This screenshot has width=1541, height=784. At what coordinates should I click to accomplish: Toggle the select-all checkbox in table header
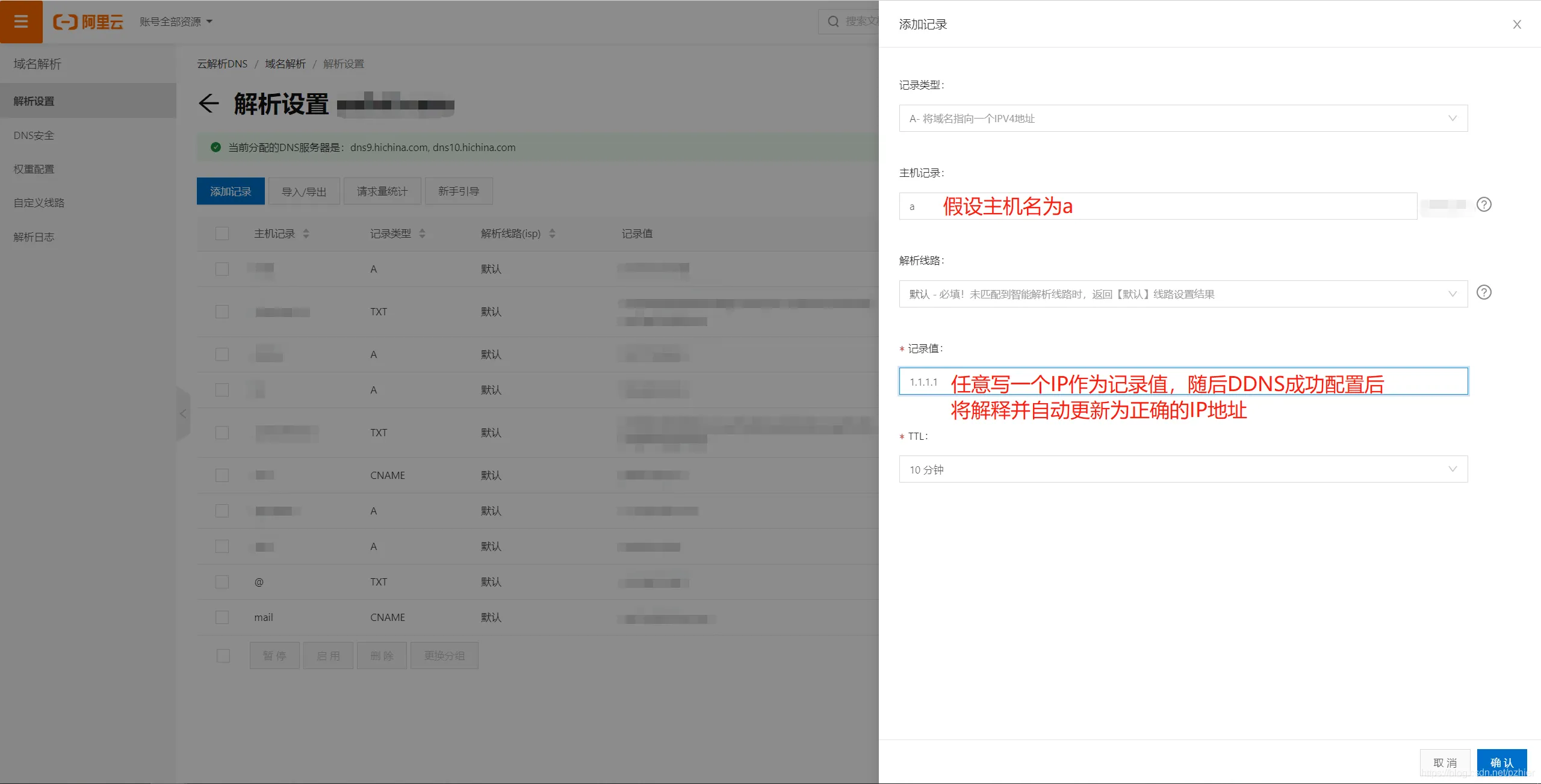point(222,233)
